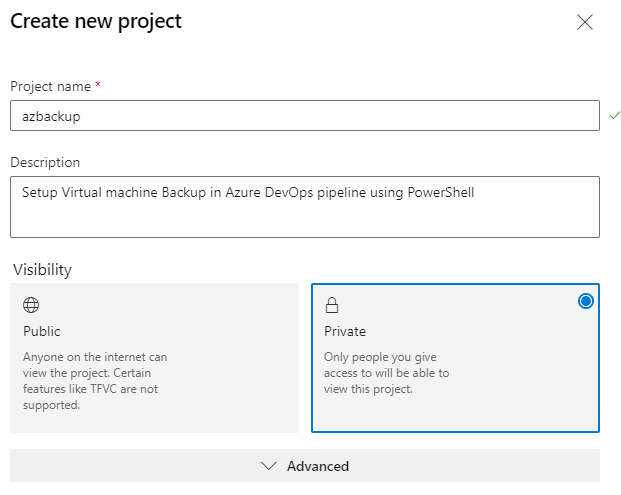
Task: Click the Private radio button circle
Action: (x=585, y=301)
